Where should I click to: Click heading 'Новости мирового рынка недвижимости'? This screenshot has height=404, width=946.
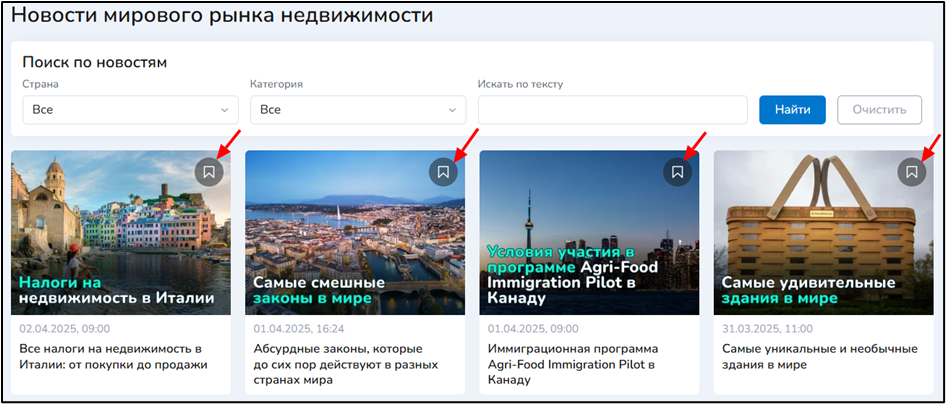(x=223, y=15)
